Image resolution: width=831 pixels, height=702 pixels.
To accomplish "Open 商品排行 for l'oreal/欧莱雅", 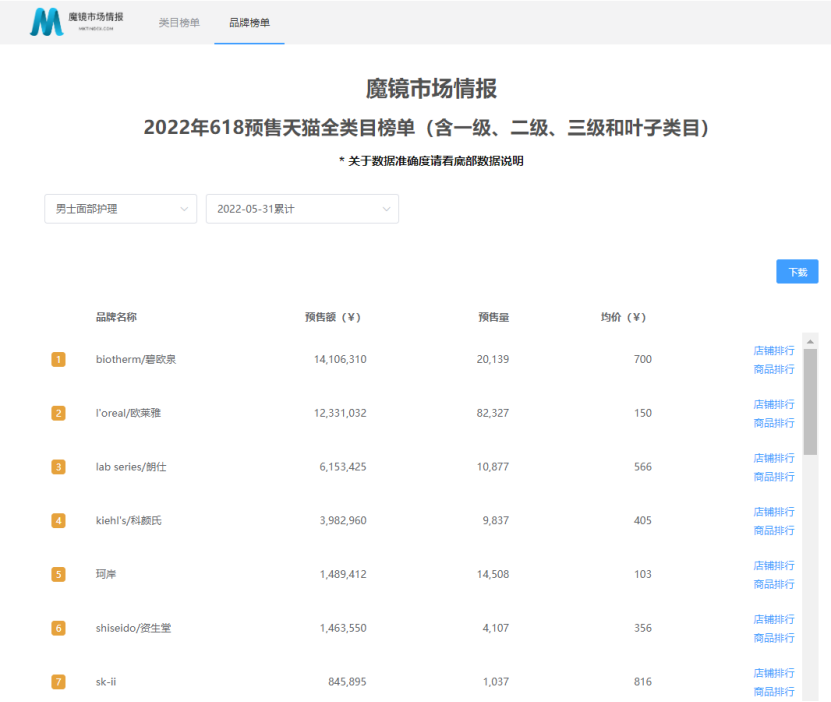I will coord(774,423).
